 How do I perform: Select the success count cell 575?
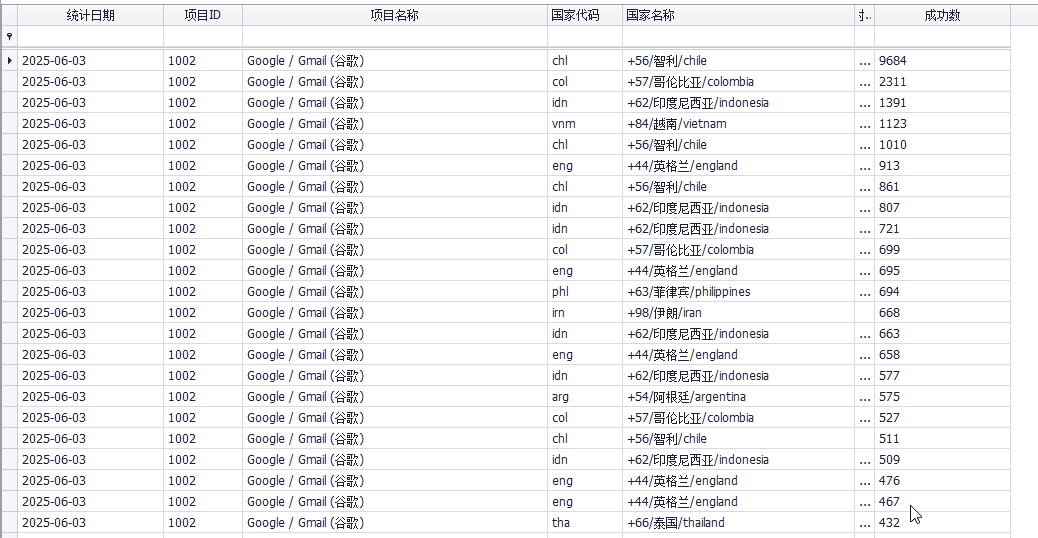pos(942,397)
